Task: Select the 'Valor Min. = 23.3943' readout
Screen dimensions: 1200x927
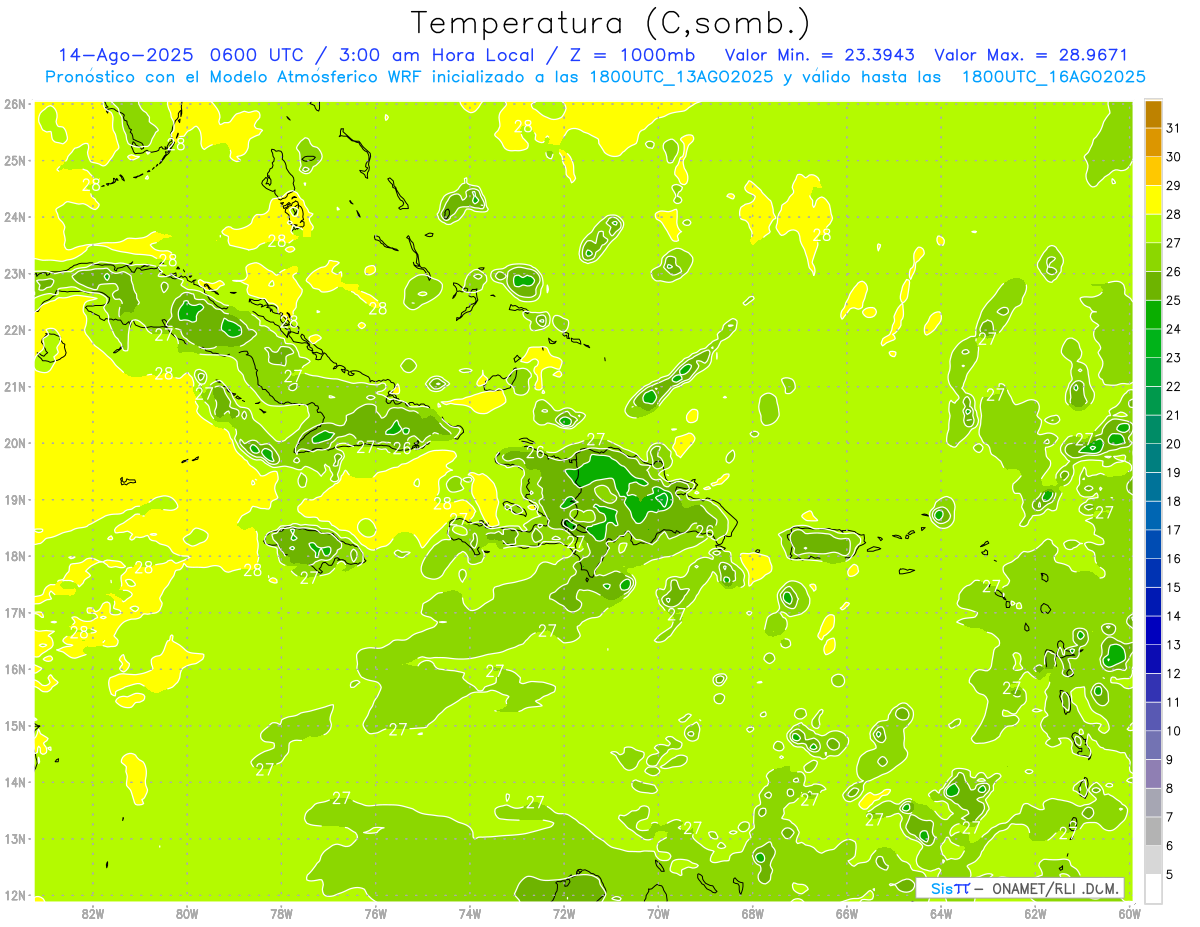Action: (x=820, y=55)
